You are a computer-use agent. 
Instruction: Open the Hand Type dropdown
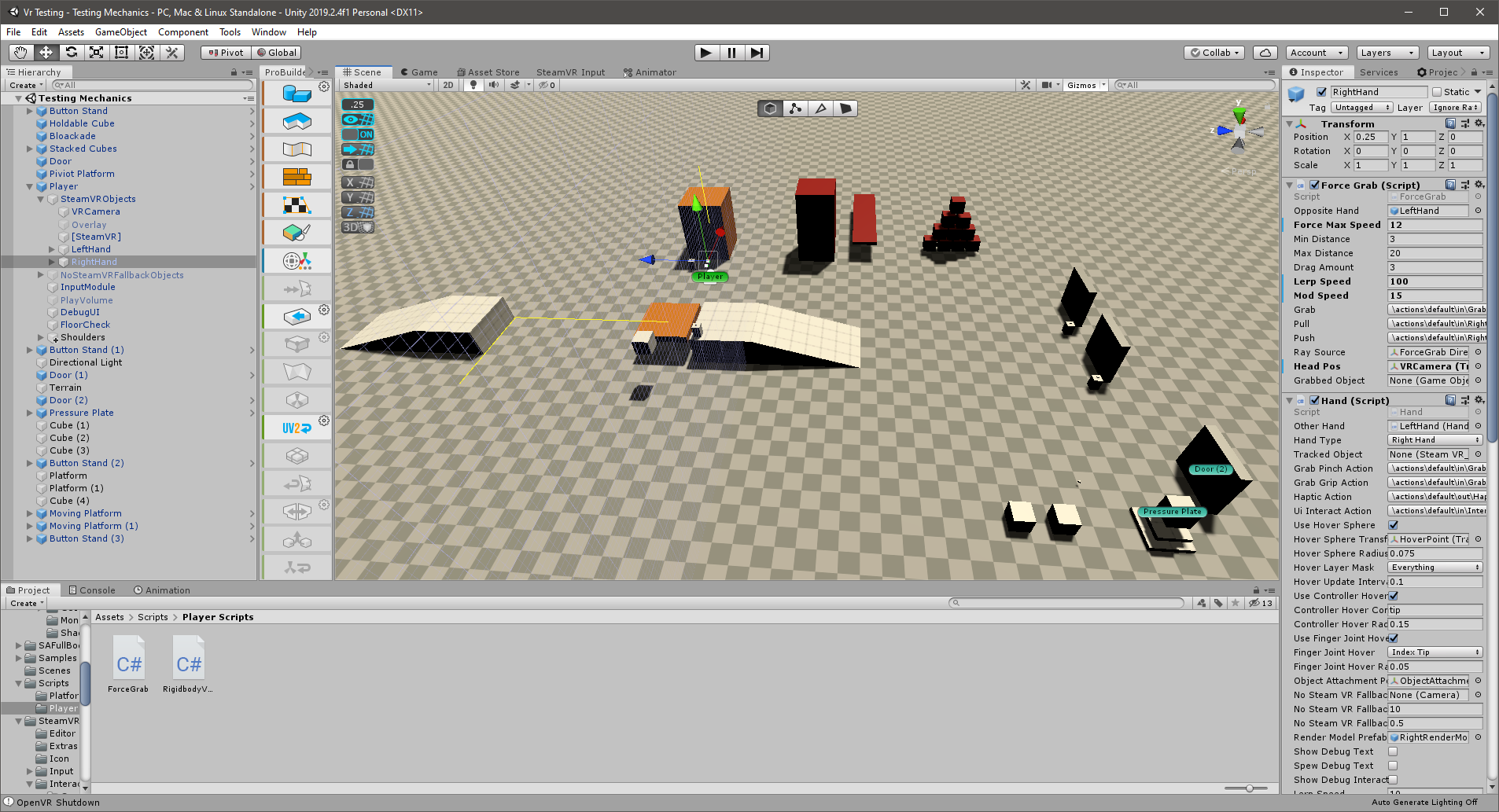coord(1435,440)
